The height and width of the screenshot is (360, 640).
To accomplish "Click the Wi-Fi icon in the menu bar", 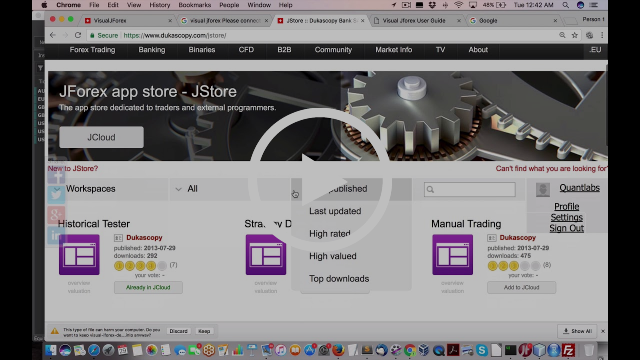I will pyautogui.click(x=458, y=5).
